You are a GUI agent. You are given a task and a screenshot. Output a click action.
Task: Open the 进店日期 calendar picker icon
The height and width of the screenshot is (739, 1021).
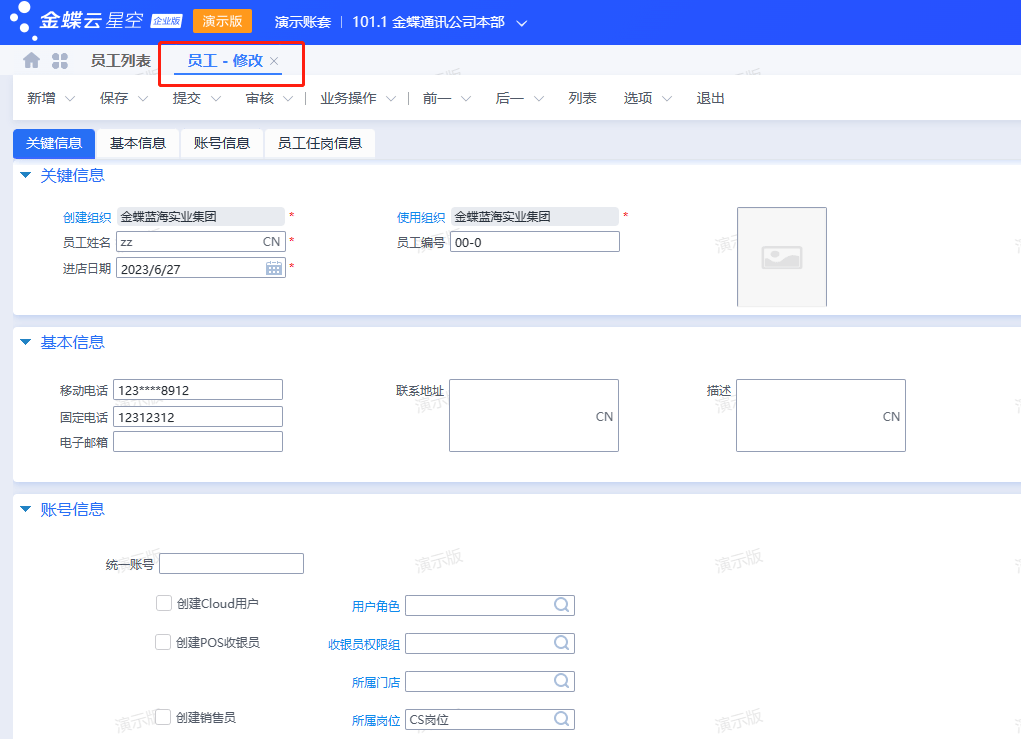point(274,267)
